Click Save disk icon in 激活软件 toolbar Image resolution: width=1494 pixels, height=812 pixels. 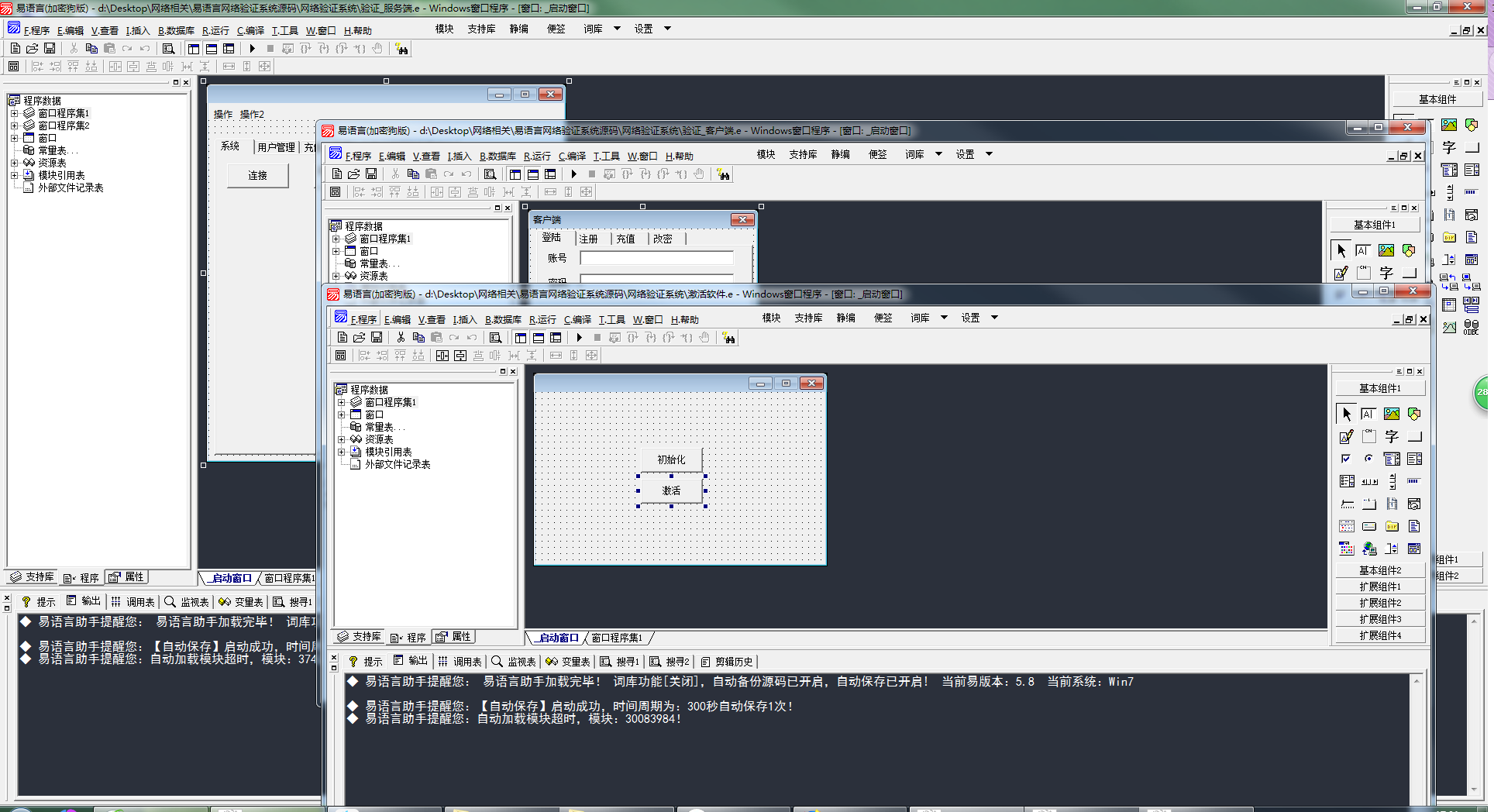(x=377, y=338)
